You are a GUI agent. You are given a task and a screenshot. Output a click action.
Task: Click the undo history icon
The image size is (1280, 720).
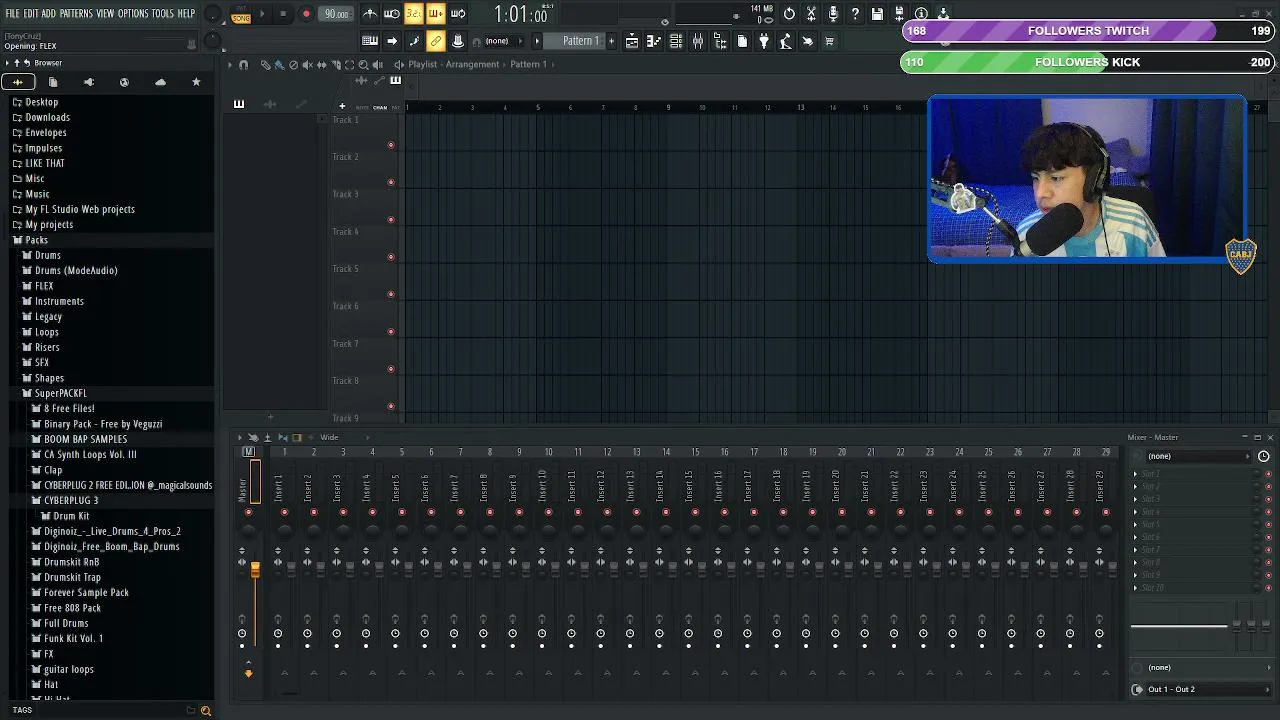(789, 14)
